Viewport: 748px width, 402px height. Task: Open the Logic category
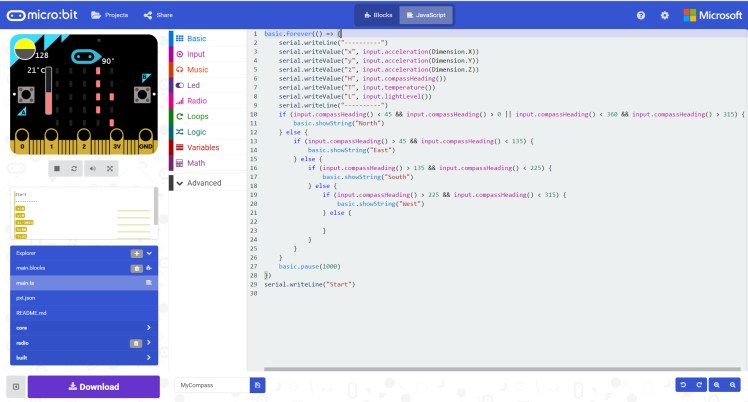coord(208,132)
